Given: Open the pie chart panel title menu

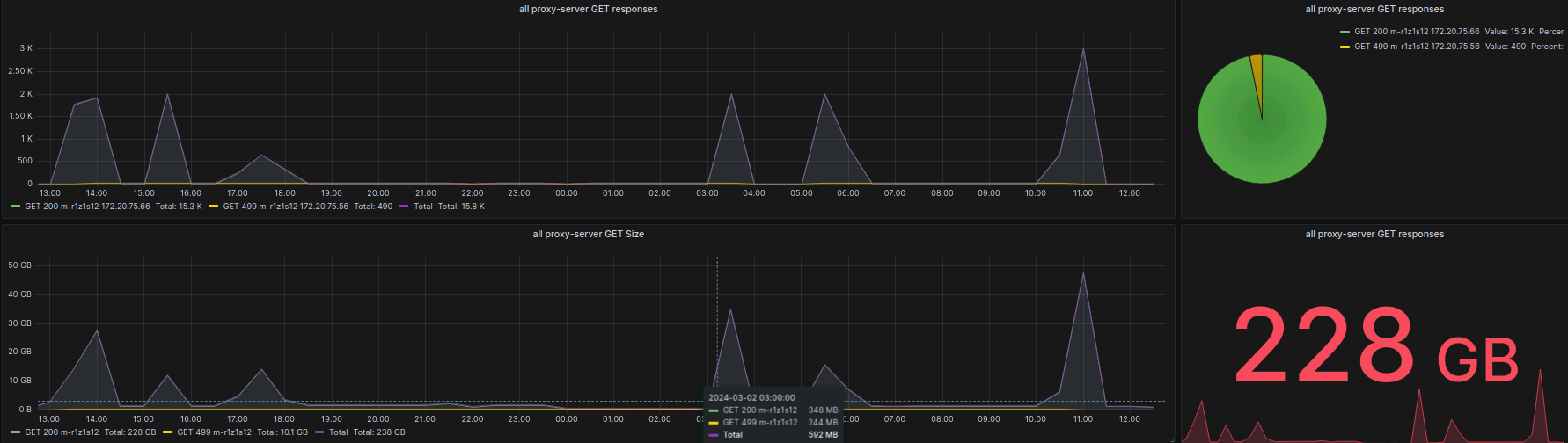Looking at the screenshot, I should tap(1374, 9).
